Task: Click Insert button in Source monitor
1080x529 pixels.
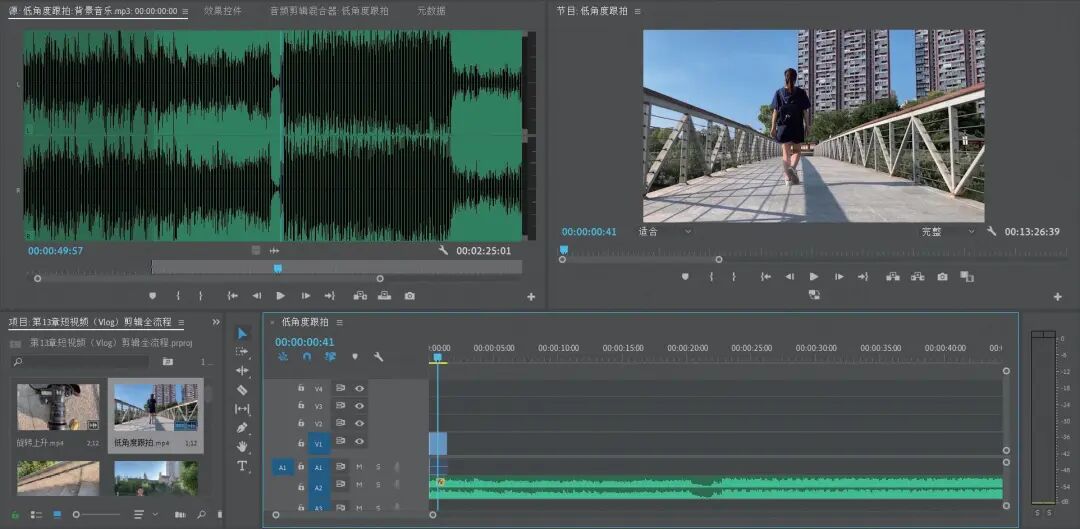Action: (360, 295)
